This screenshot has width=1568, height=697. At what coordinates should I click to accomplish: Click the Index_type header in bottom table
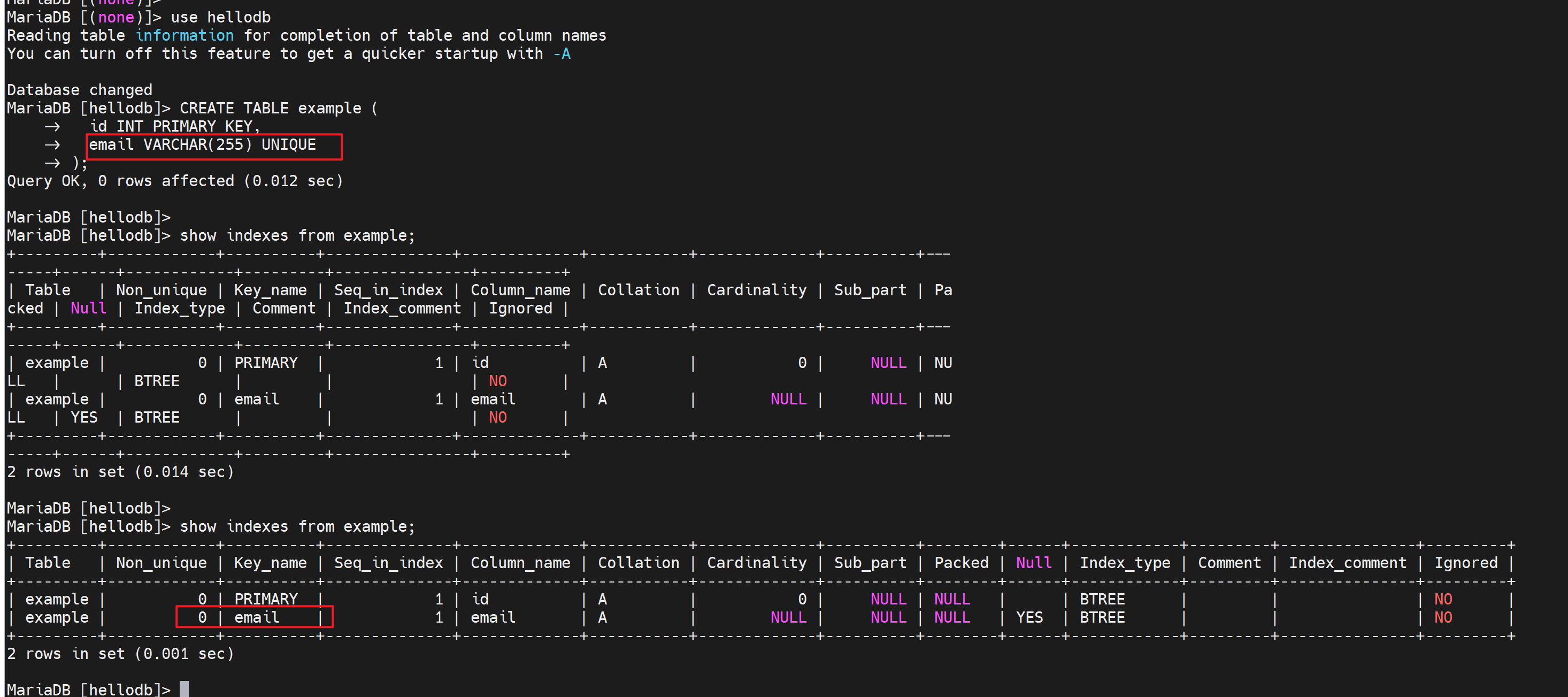click(1124, 563)
